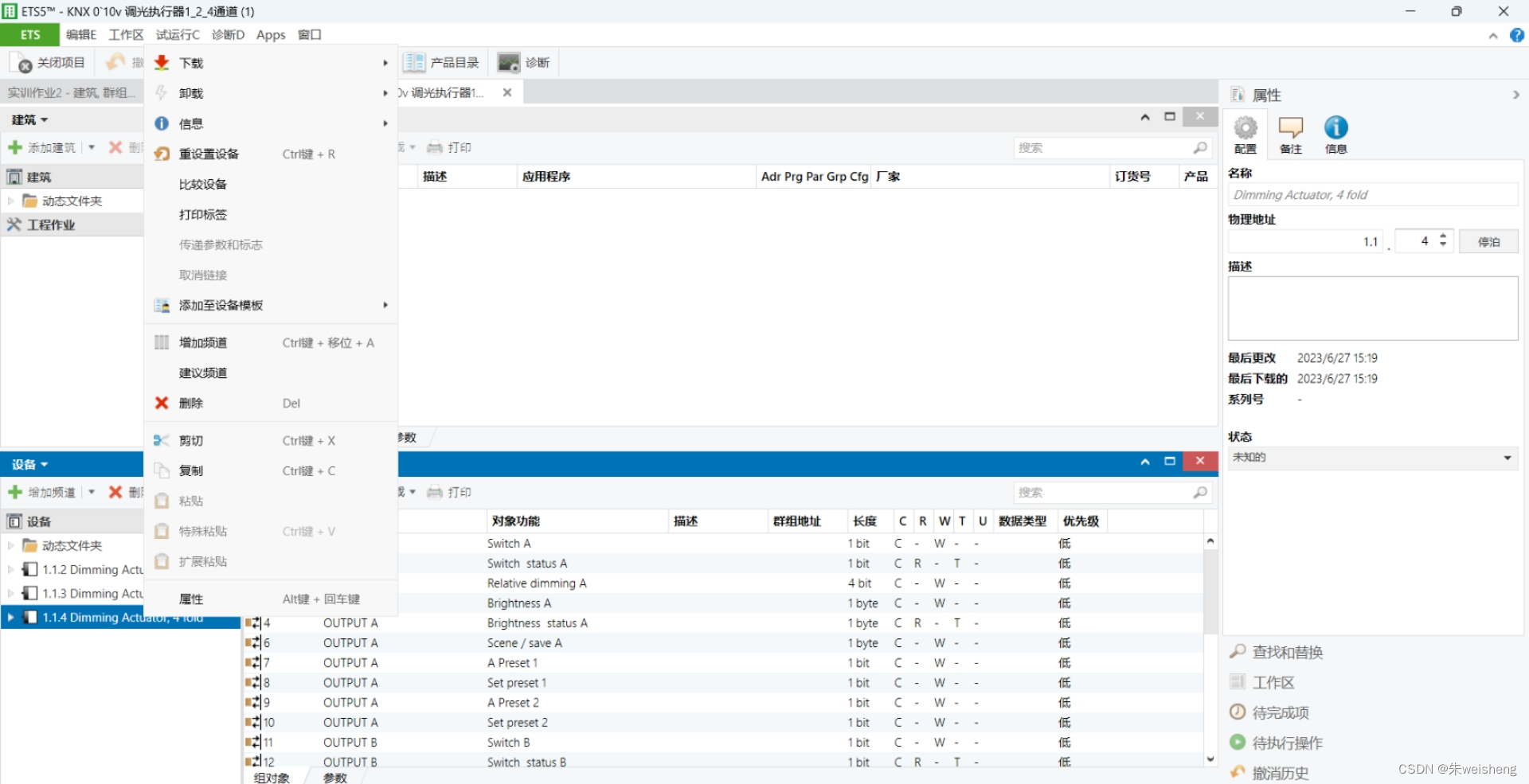The image size is (1529, 784).
Task: Select 比较设备 in context menu
Action: click(271, 184)
